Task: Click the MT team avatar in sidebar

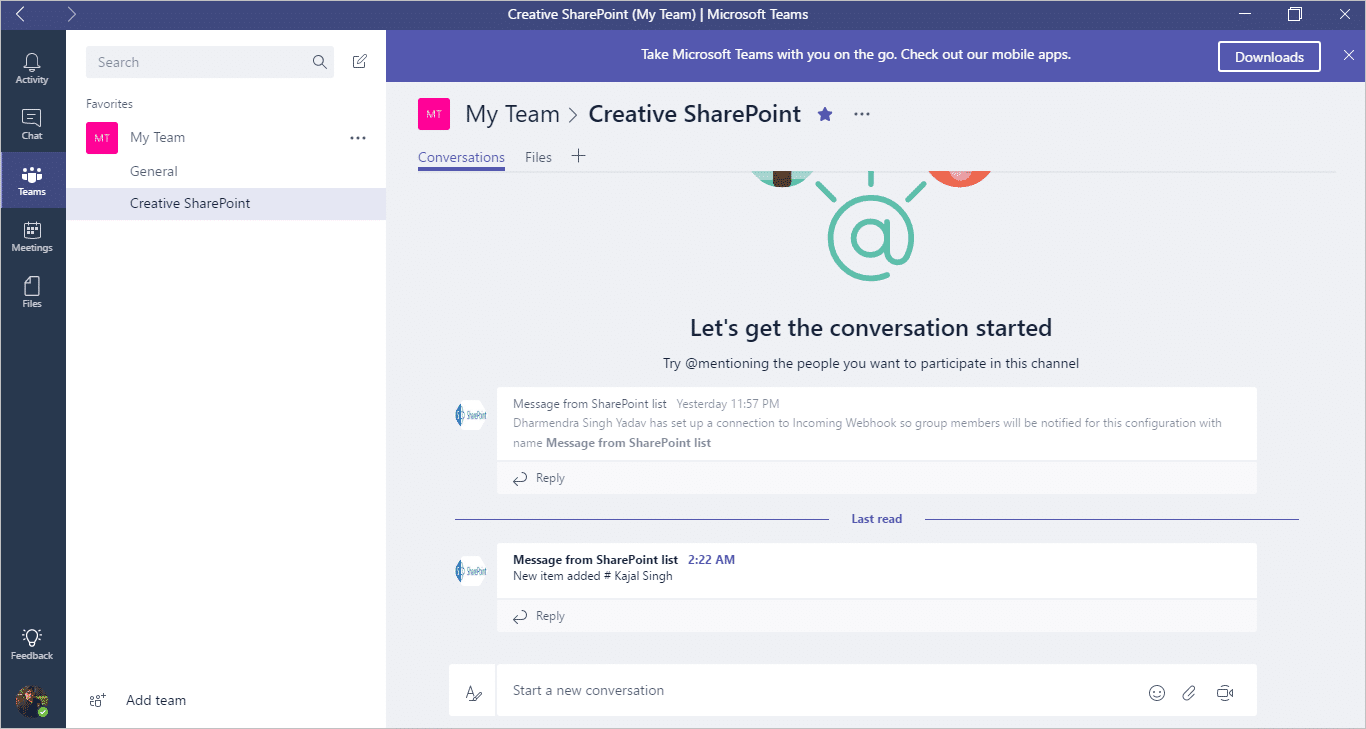Action: [102, 138]
